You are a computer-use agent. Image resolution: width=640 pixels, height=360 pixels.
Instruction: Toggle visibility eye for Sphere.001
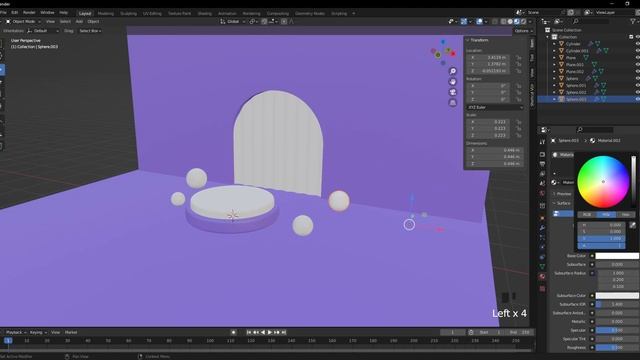(637, 85)
